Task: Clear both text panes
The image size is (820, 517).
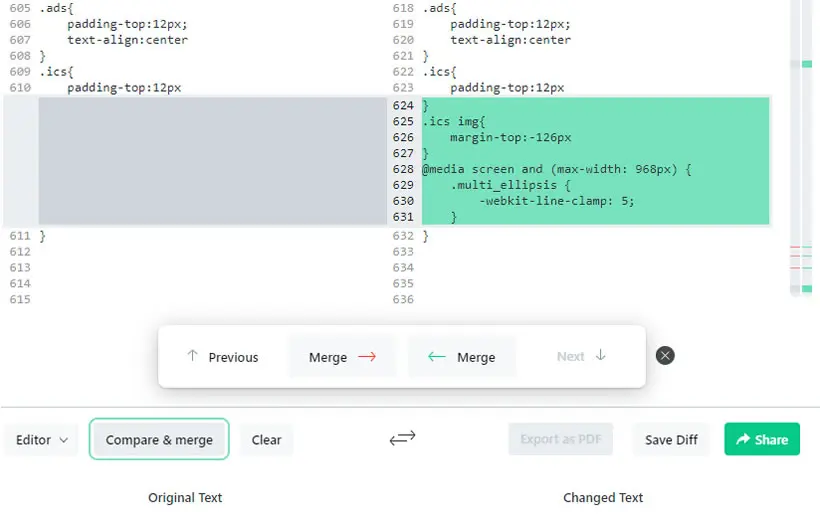Action: (266, 440)
